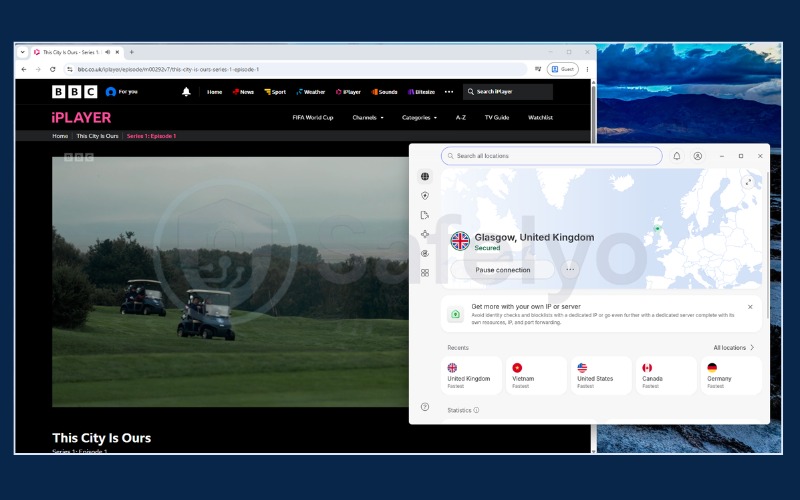Open BBC notifications bell icon
The height and width of the screenshot is (500, 800).
tap(186, 92)
